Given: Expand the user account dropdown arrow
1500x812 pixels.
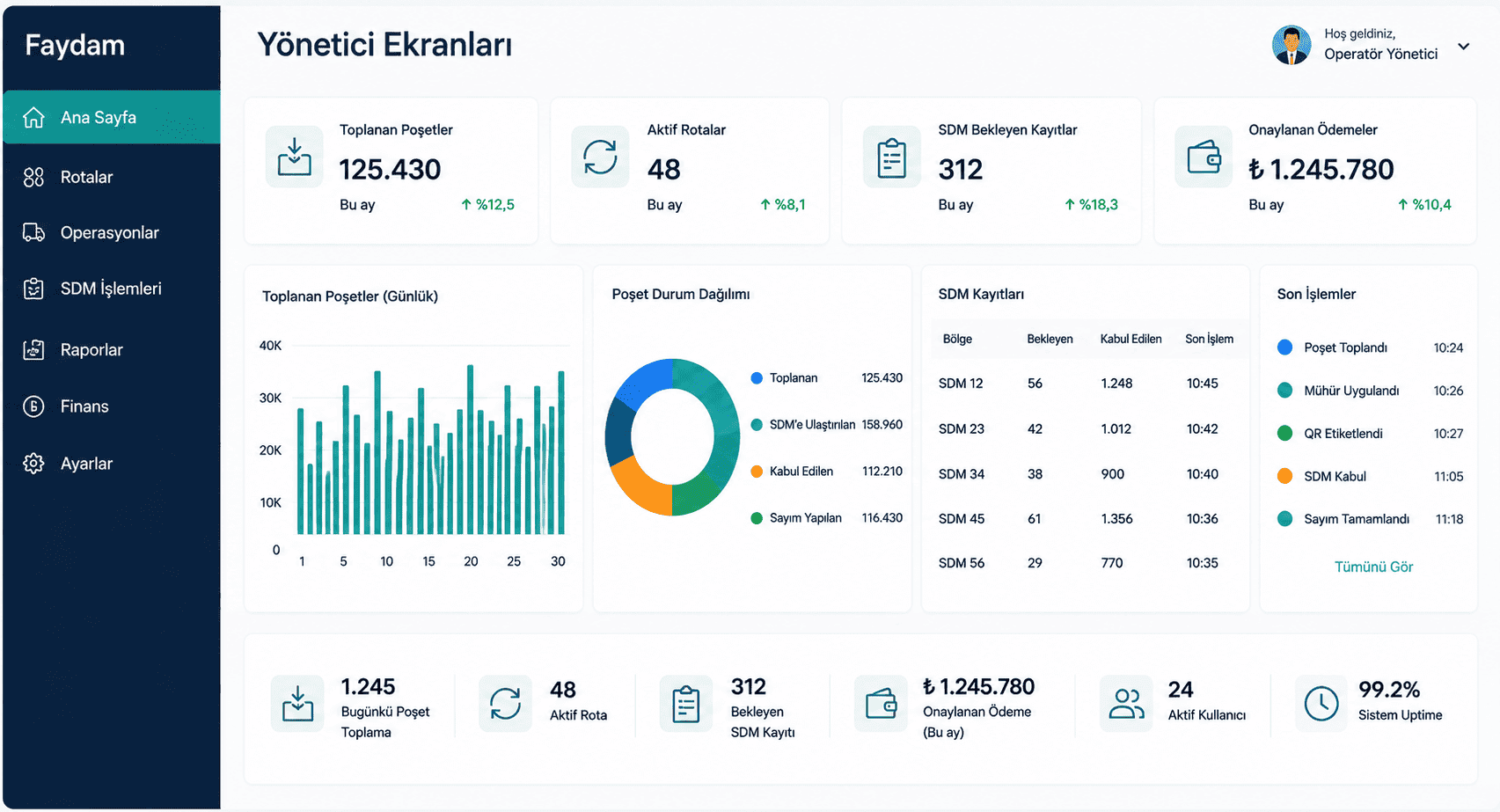Looking at the screenshot, I should click(1463, 47).
